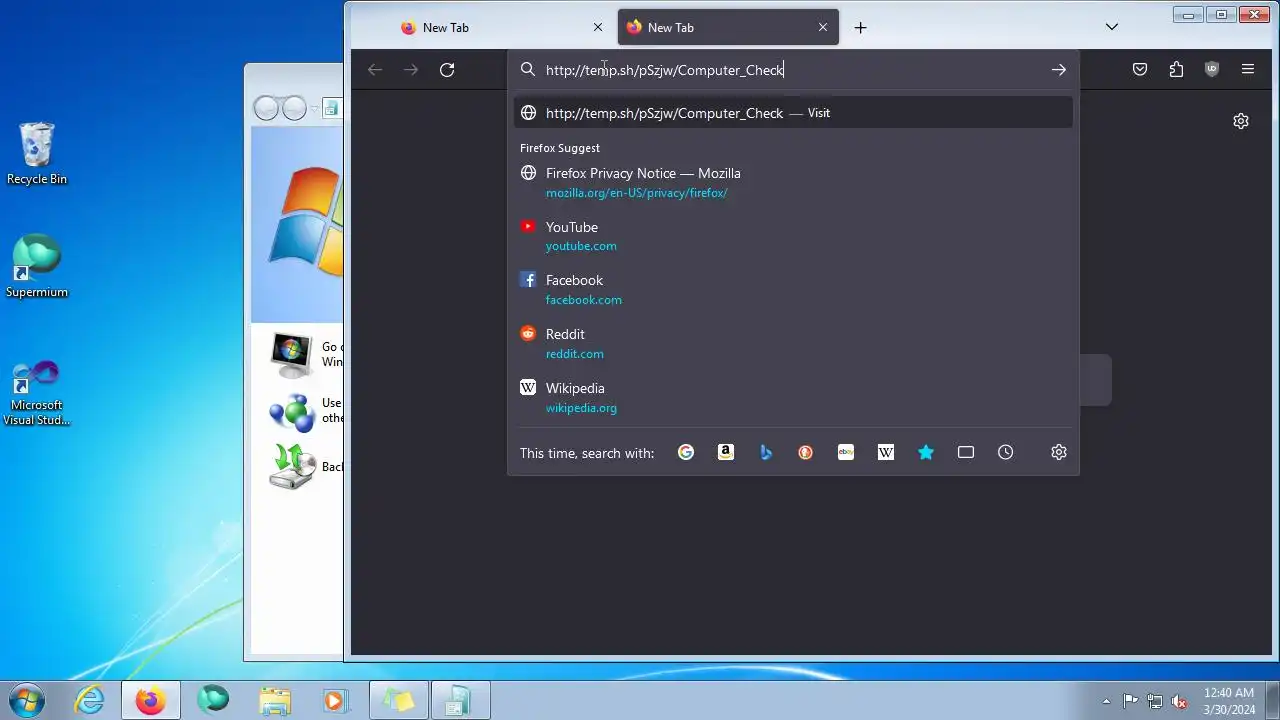Viewport: 1280px width, 720px height.
Task: Click forward button in background window
Action: click(x=294, y=108)
